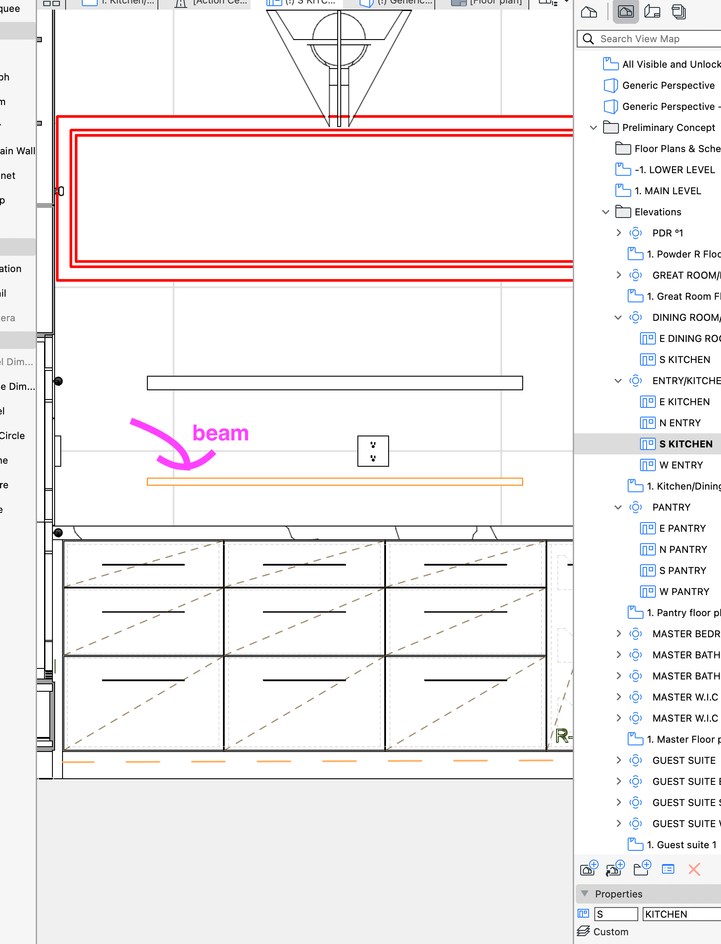Open the 1. MAIN LEVEL view

pos(658,191)
